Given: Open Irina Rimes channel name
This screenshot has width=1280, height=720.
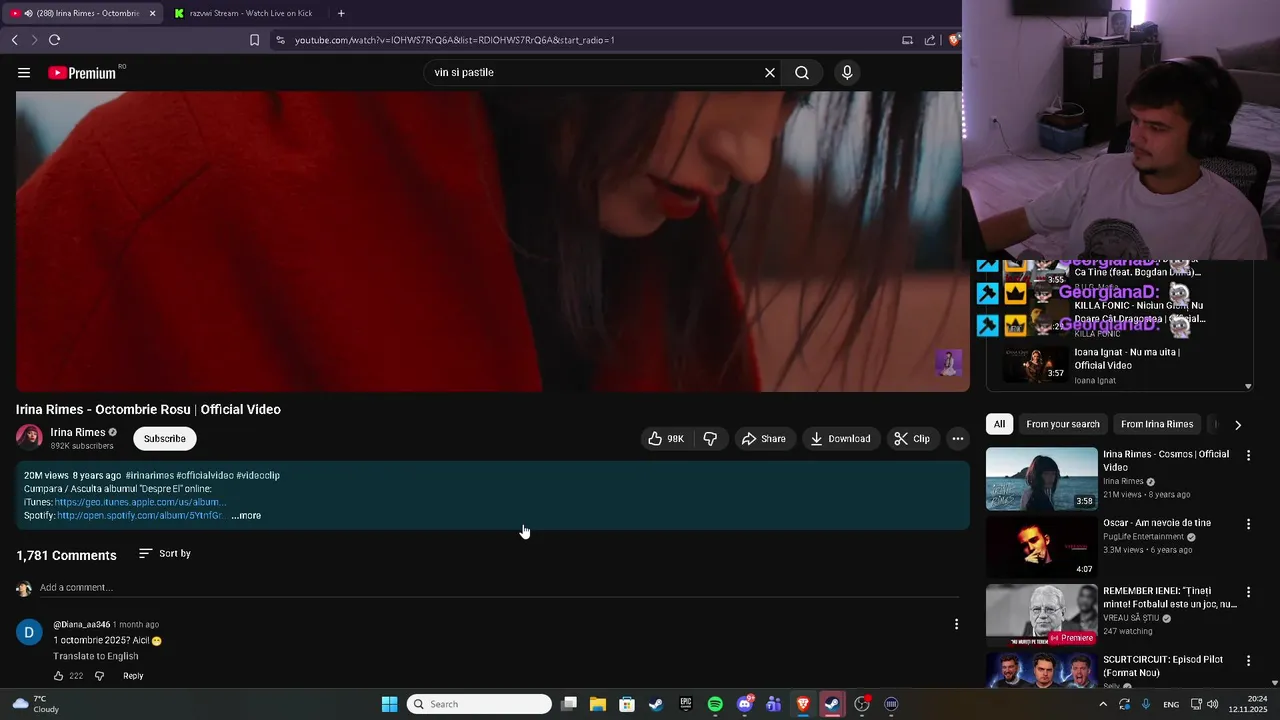Looking at the screenshot, I should click(78, 432).
